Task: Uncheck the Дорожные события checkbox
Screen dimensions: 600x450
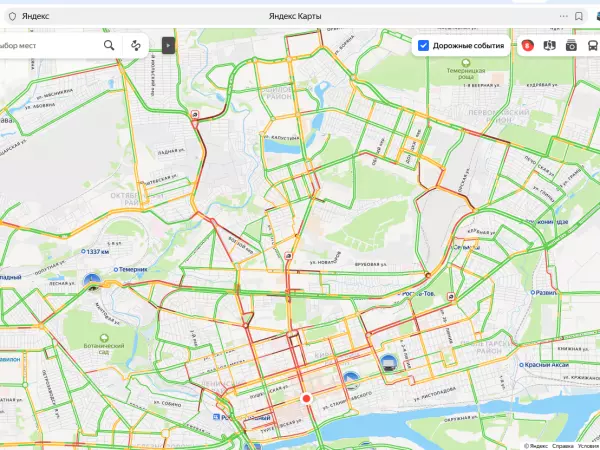Action: [423, 46]
